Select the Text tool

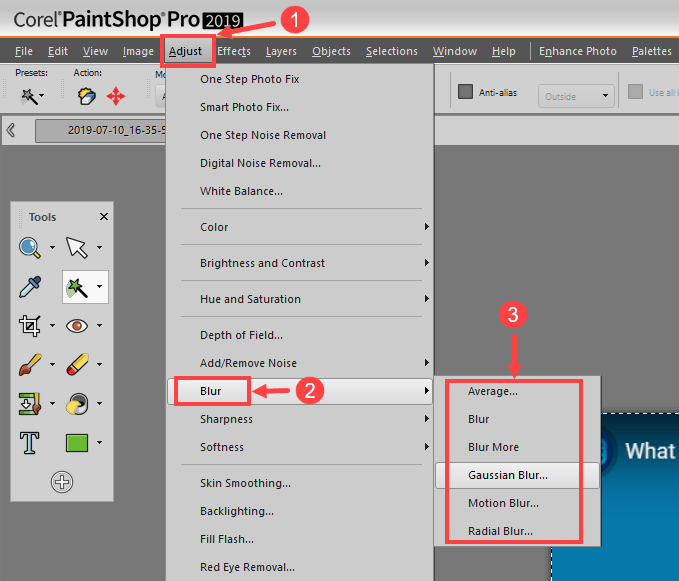click(29, 442)
